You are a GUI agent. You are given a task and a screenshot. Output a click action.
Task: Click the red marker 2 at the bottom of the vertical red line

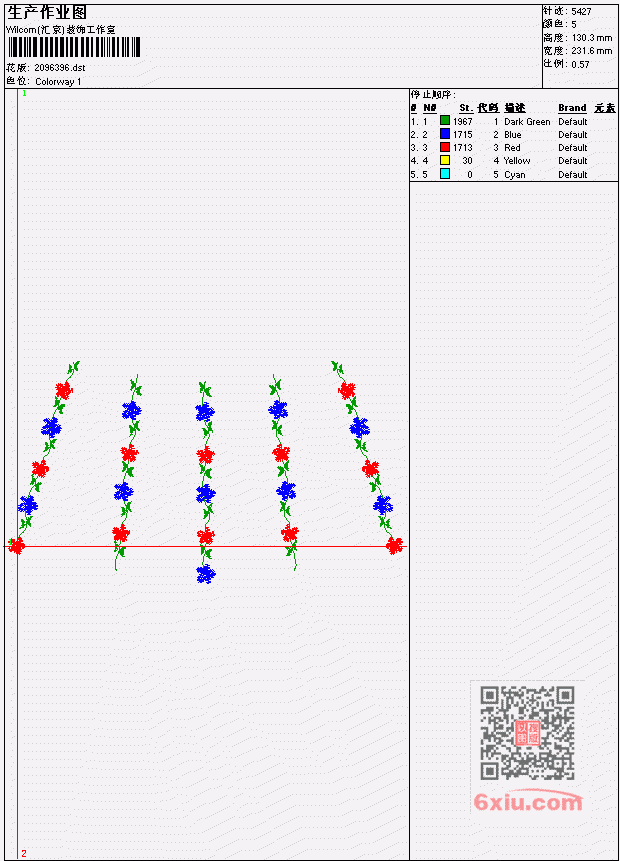tap(24, 853)
